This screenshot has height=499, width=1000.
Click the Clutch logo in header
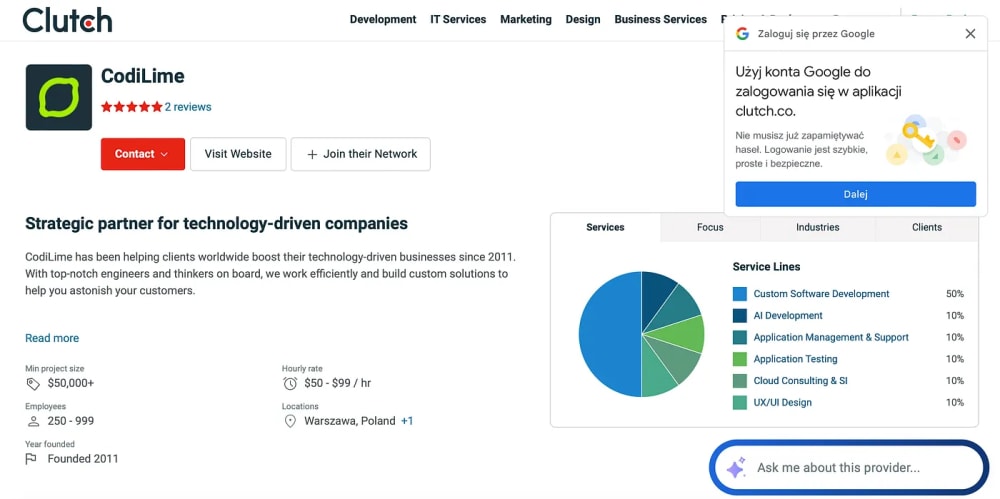[x=67, y=20]
